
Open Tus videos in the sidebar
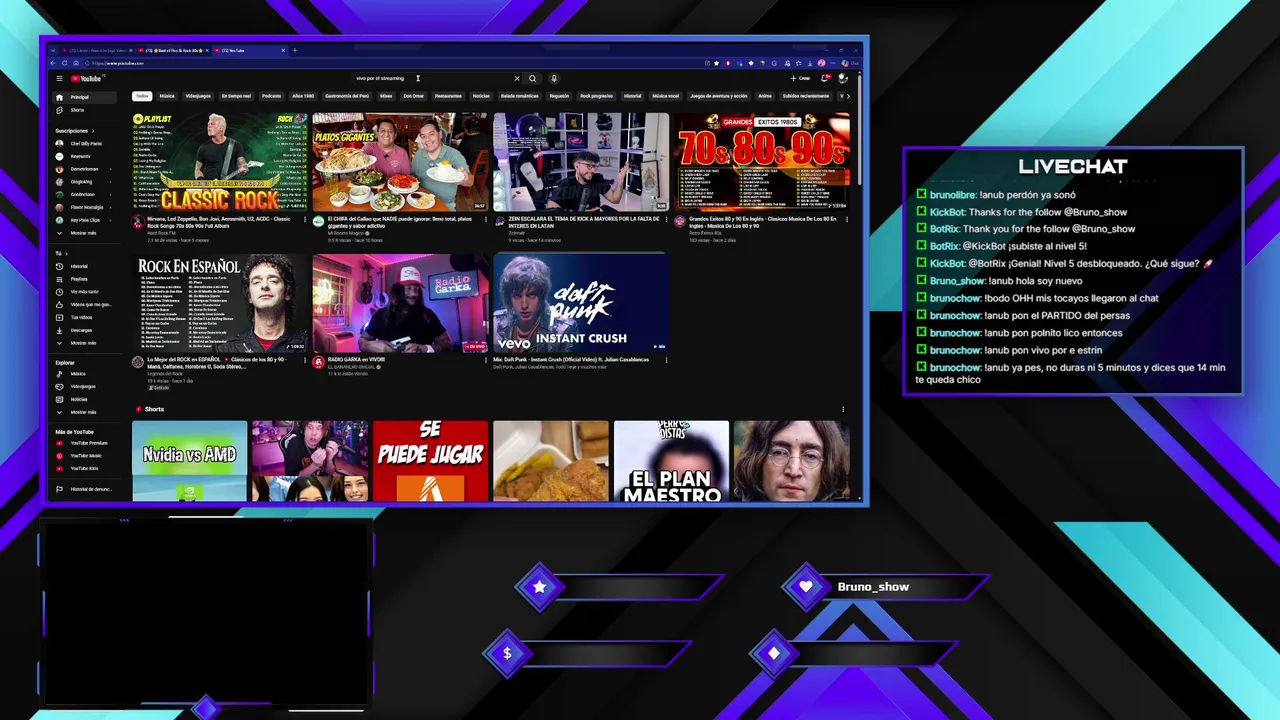(84, 317)
